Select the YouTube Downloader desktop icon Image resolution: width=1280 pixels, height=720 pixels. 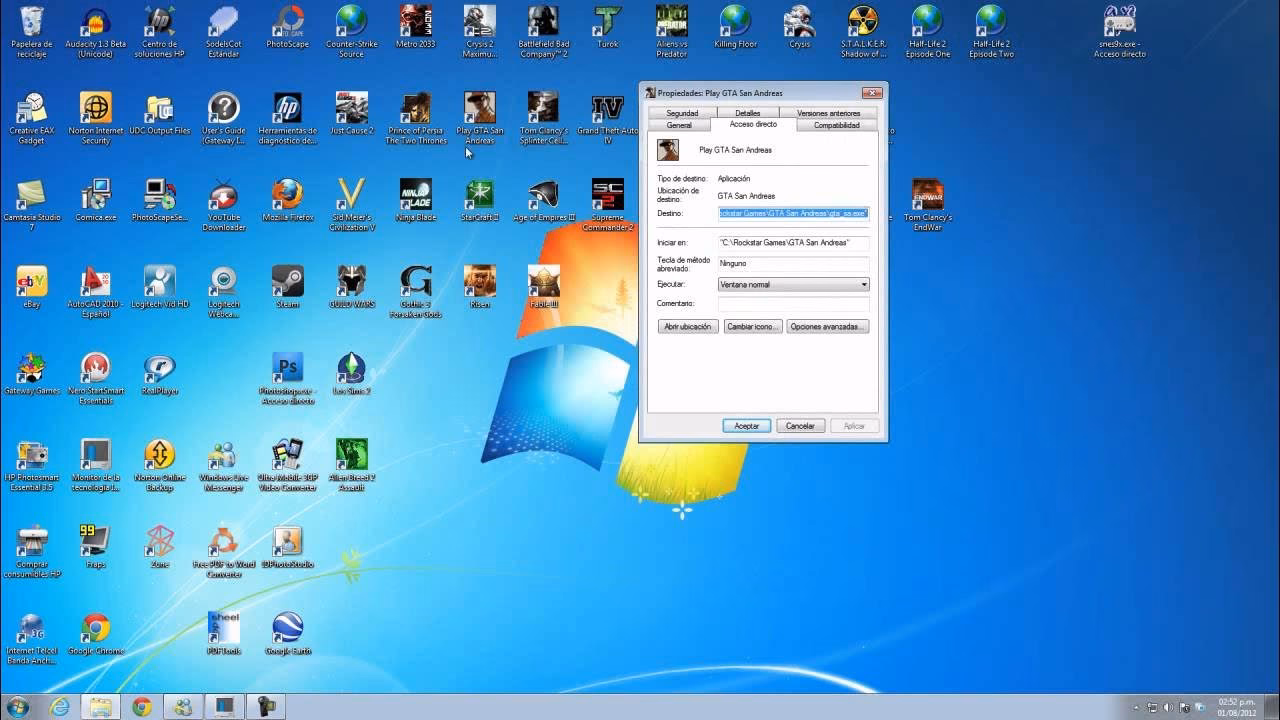[x=223, y=204]
